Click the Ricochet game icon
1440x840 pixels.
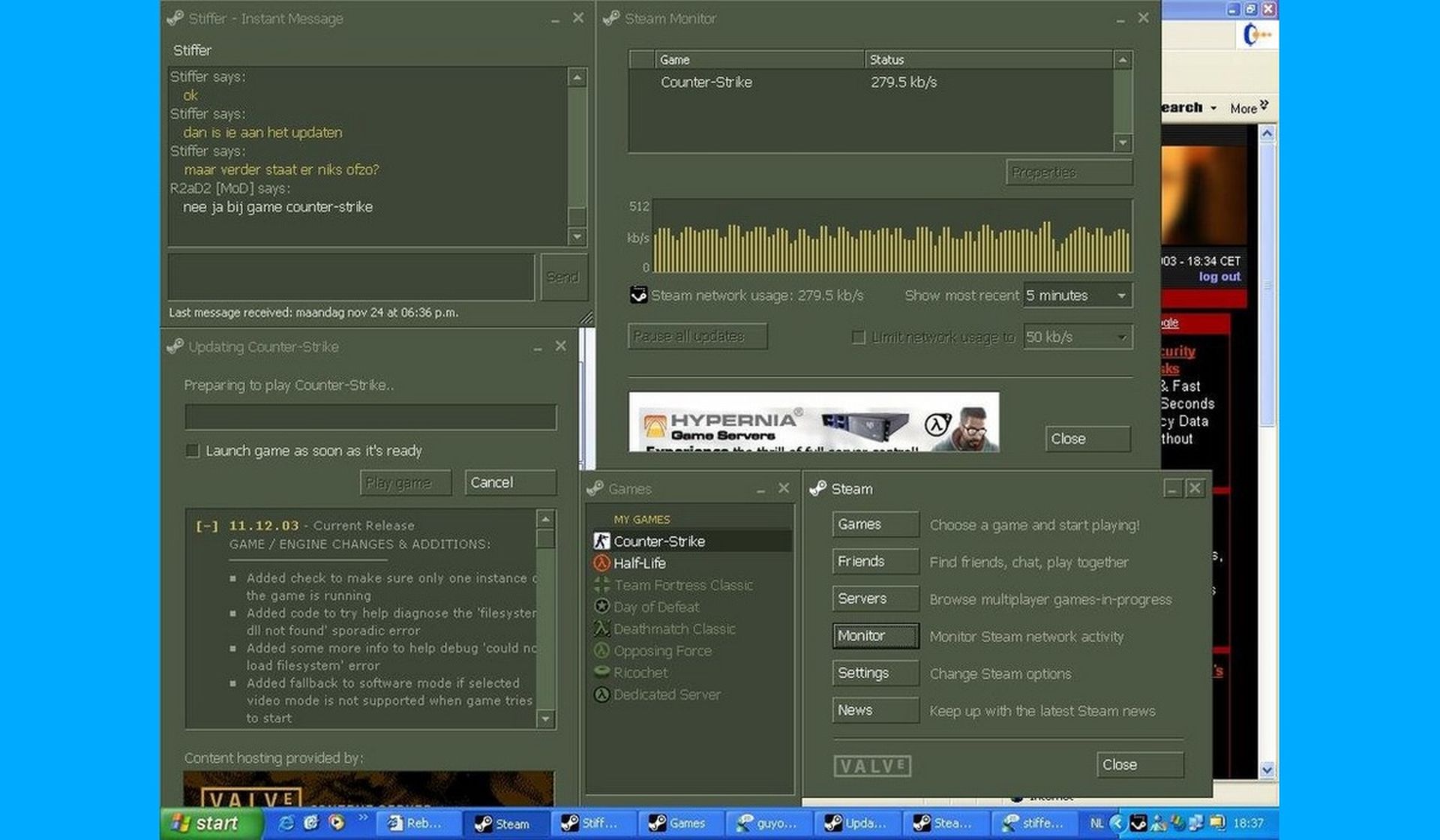(x=601, y=673)
